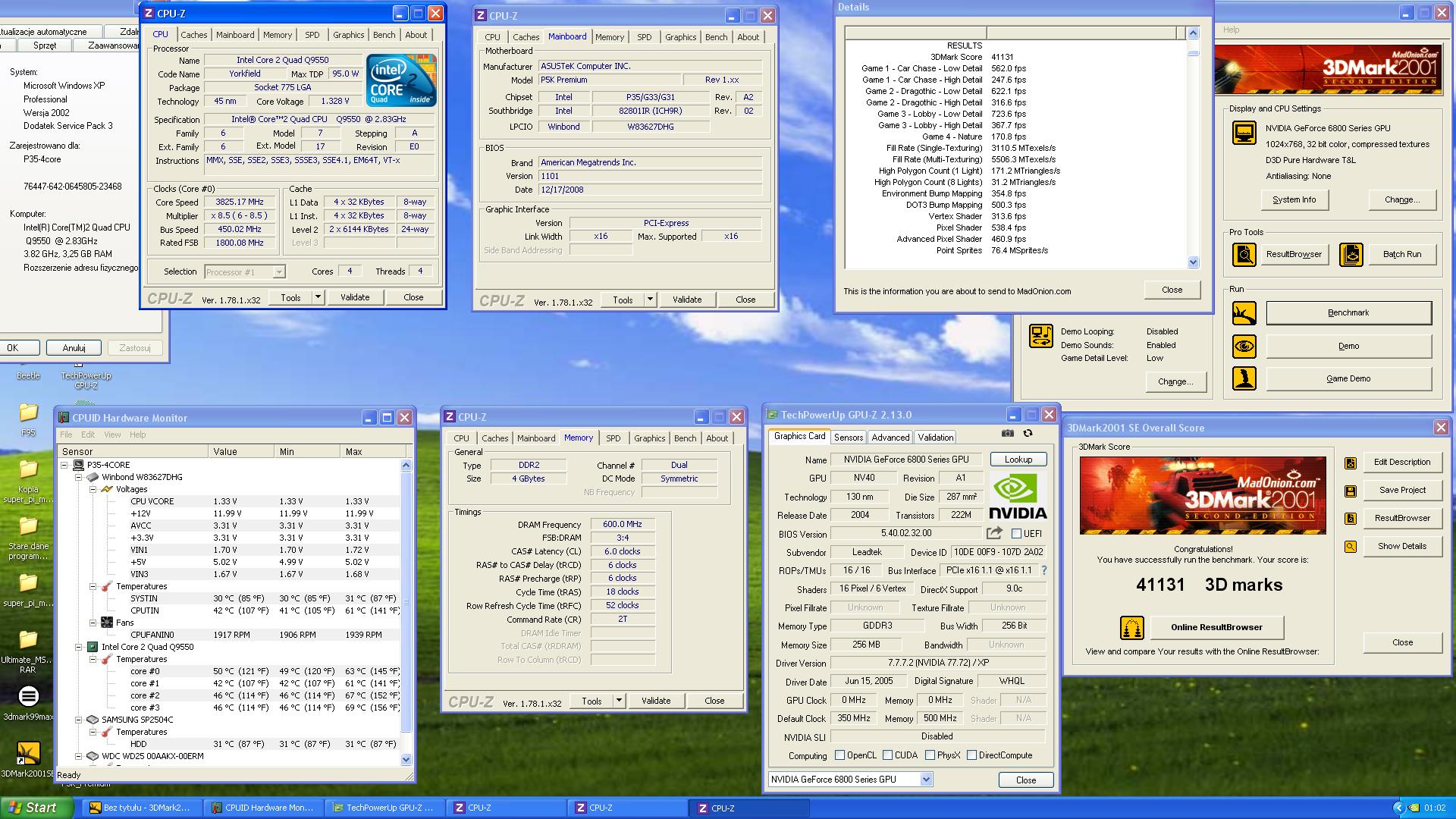Select the Ultimate_MS RAR desktop folder
The width and height of the screenshot is (1456, 819).
tap(28, 652)
